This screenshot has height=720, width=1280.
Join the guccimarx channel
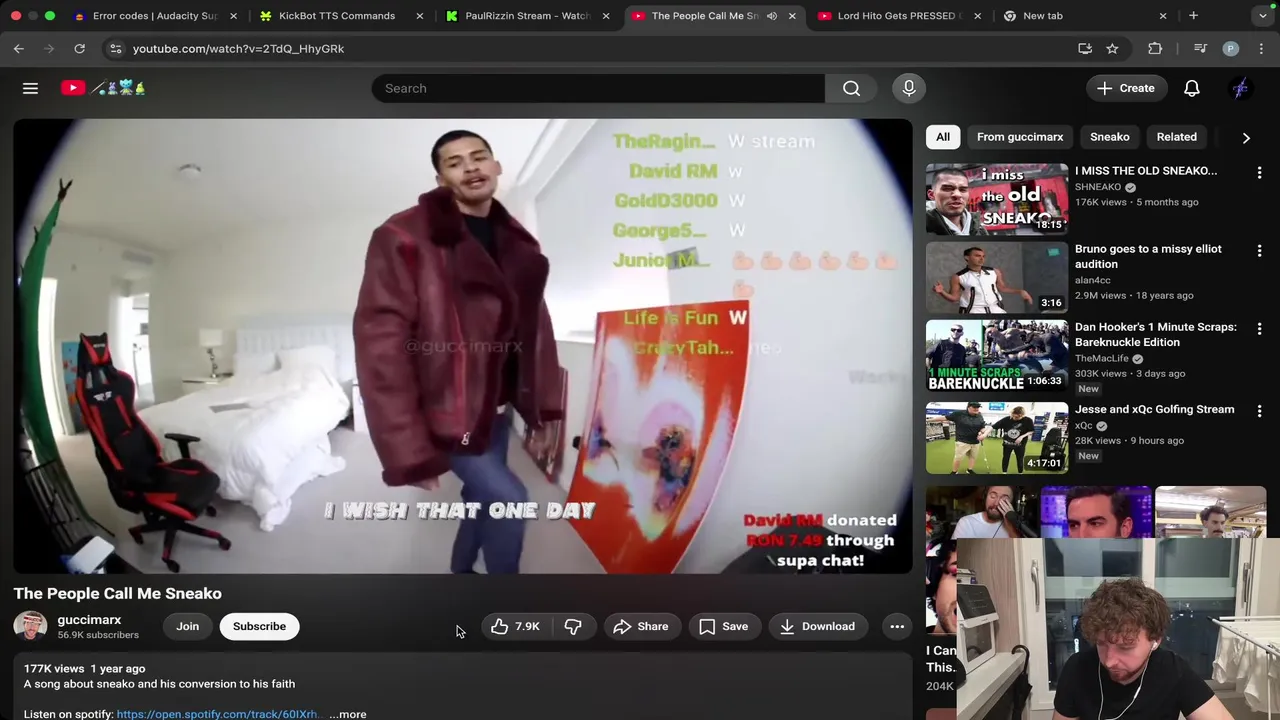188,626
